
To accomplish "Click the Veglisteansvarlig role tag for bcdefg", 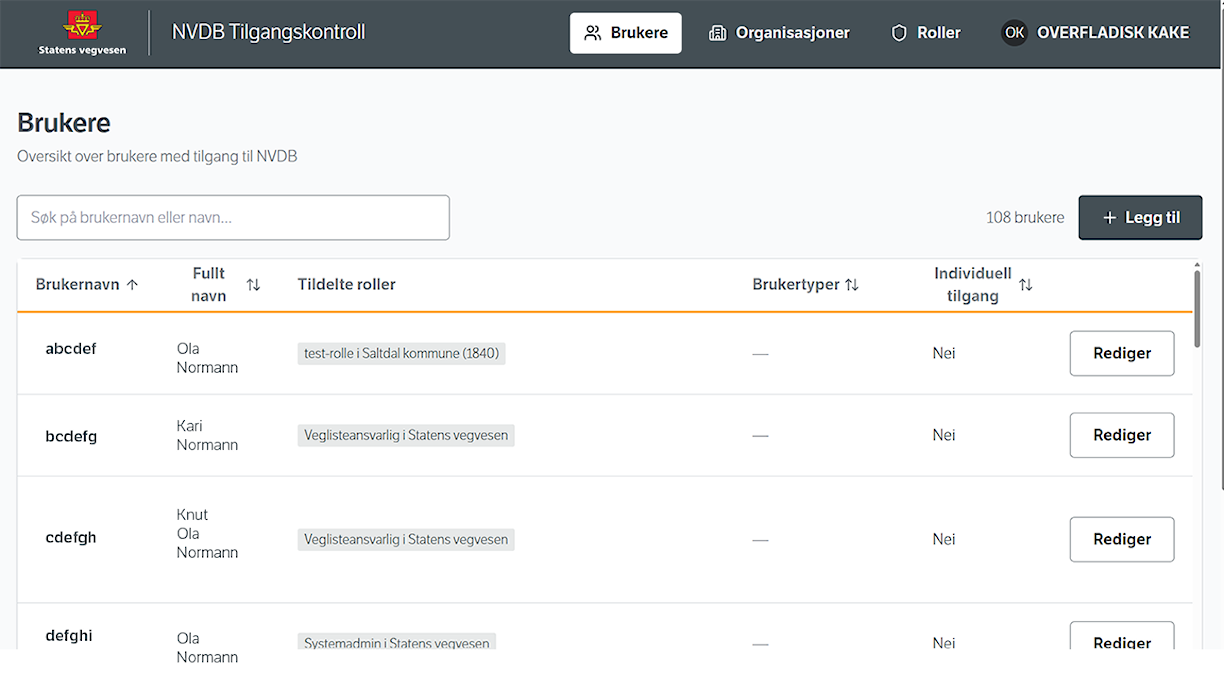I will coord(405,435).
